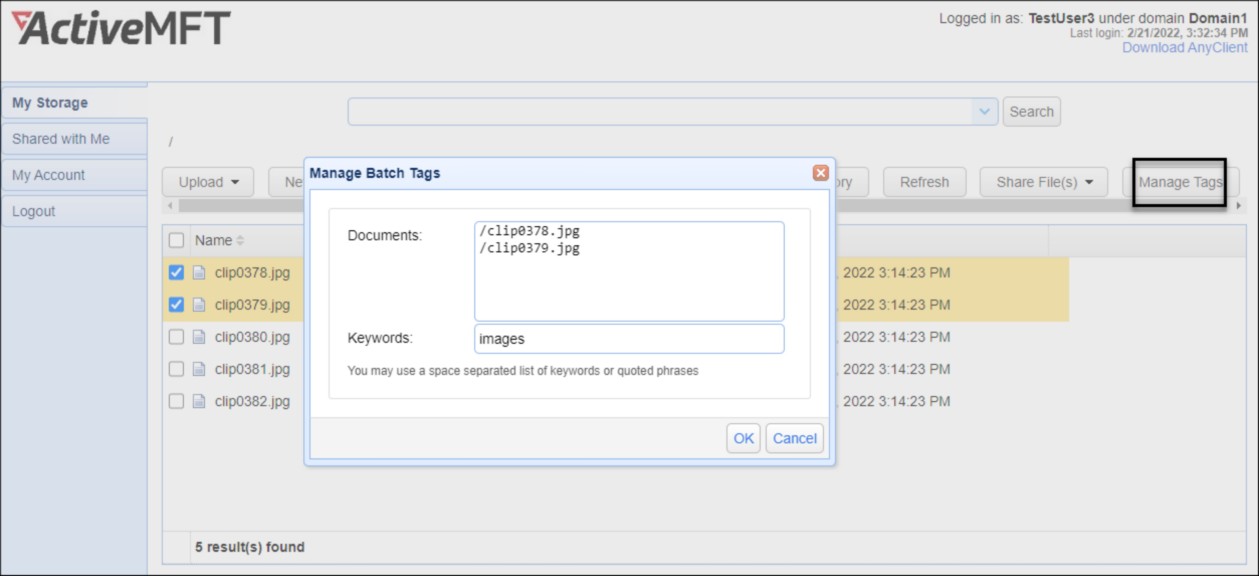Image resolution: width=1259 pixels, height=576 pixels.
Task: Open the My Storage tab
Action: [x=74, y=103]
